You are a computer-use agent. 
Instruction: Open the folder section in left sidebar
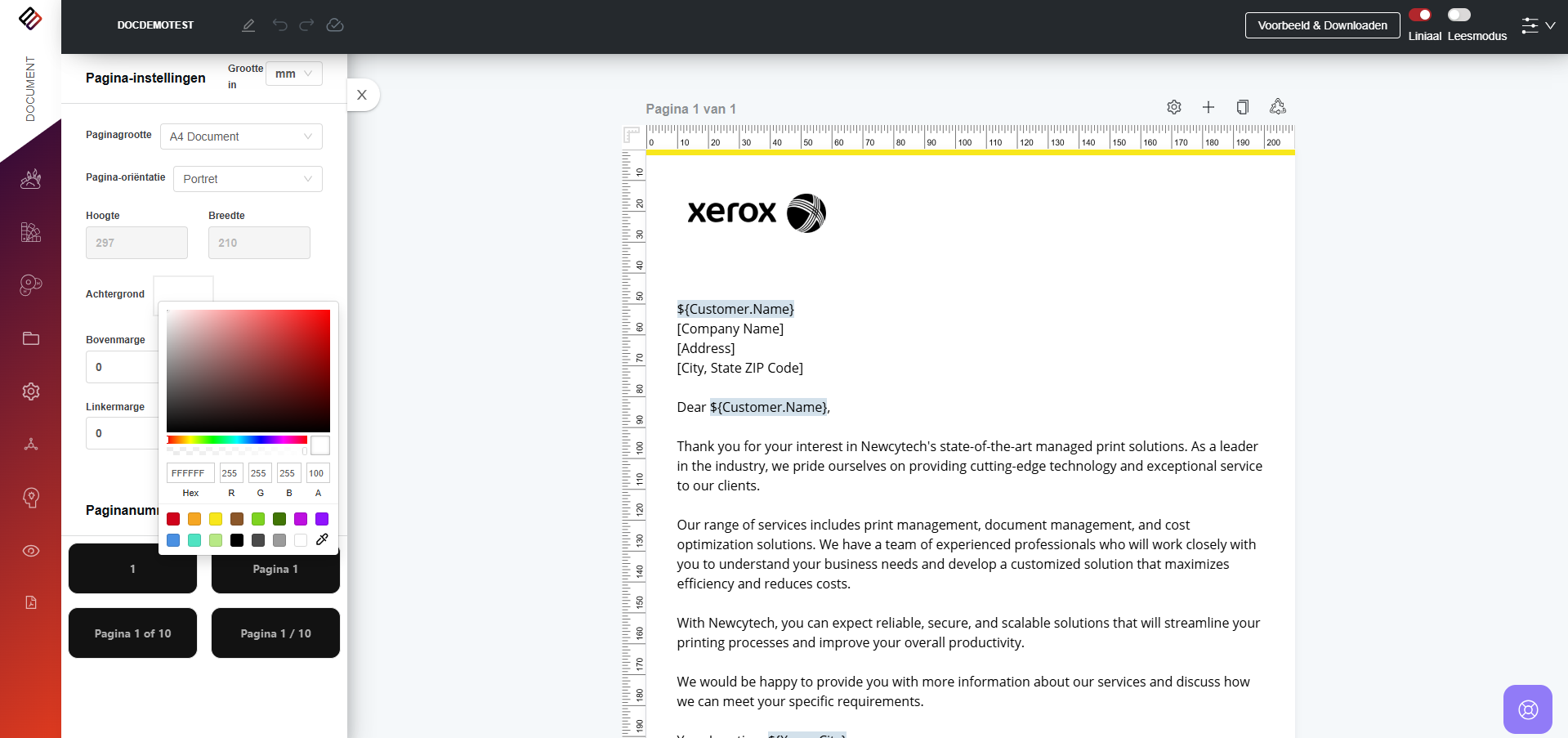pyautogui.click(x=31, y=338)
